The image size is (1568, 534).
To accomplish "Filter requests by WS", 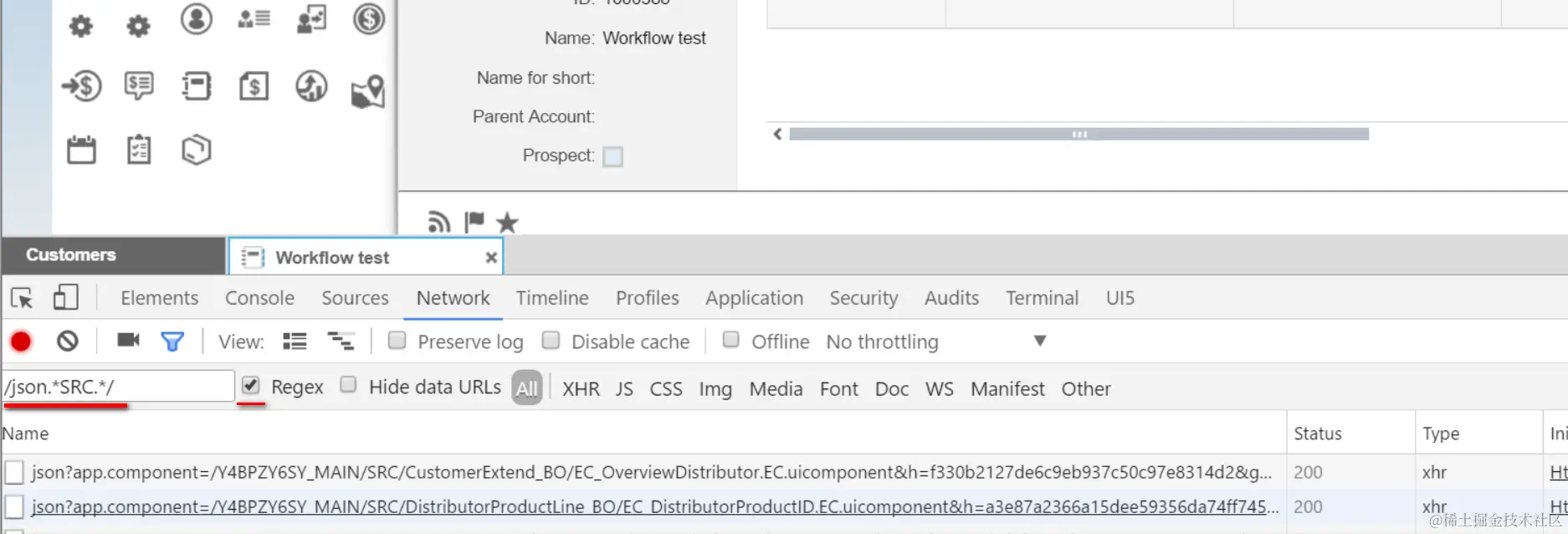I will pos(940,389).
